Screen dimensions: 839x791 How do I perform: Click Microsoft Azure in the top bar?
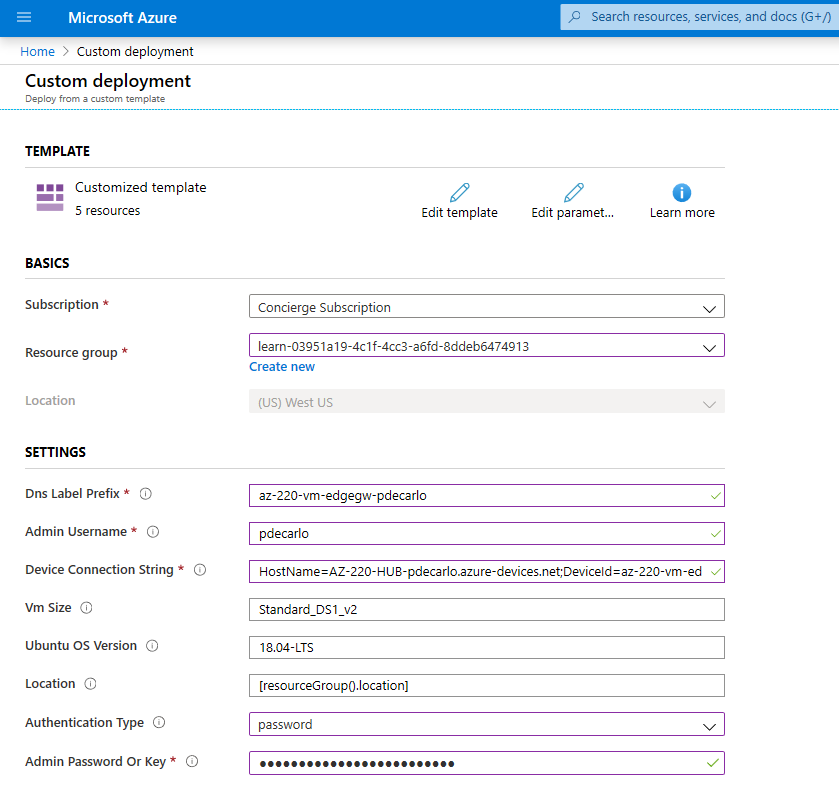122,17
